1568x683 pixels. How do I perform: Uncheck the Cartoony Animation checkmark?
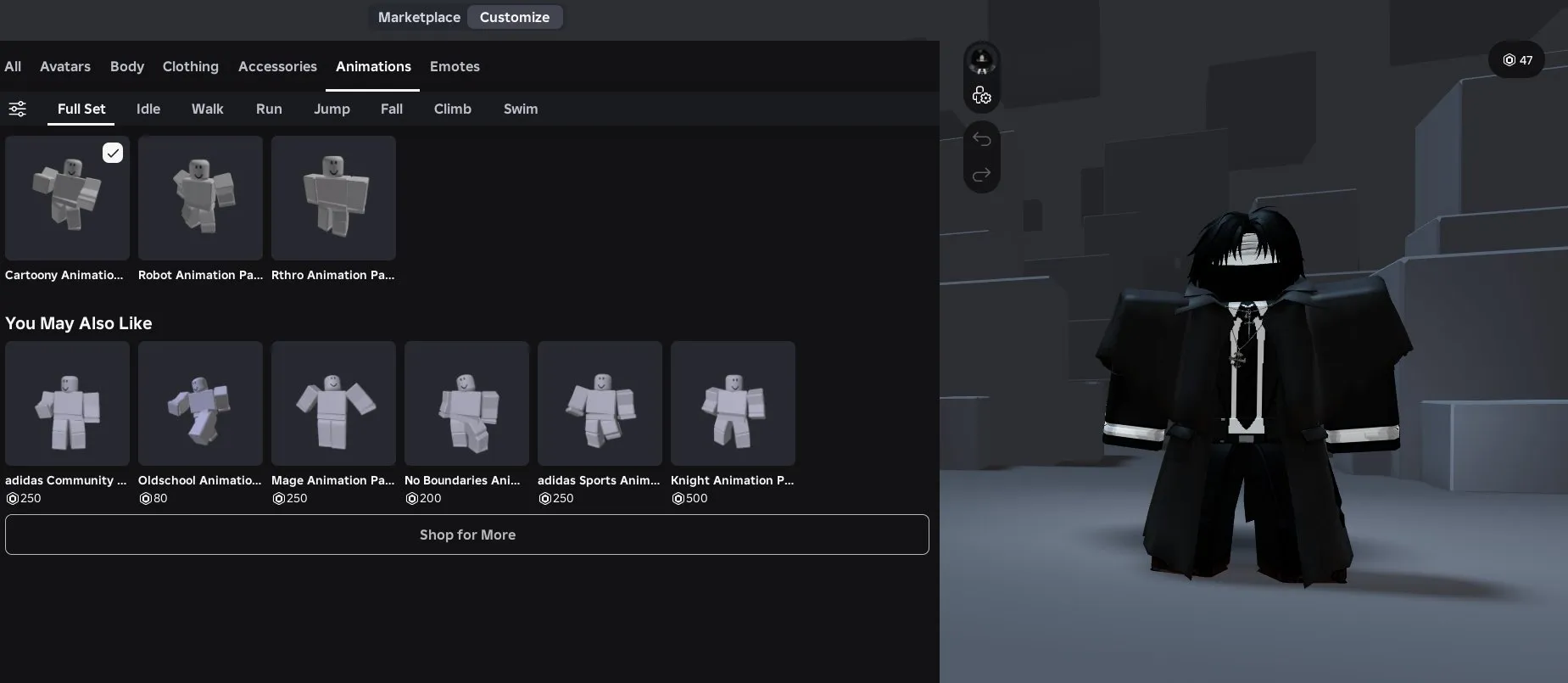coord(113,153)
